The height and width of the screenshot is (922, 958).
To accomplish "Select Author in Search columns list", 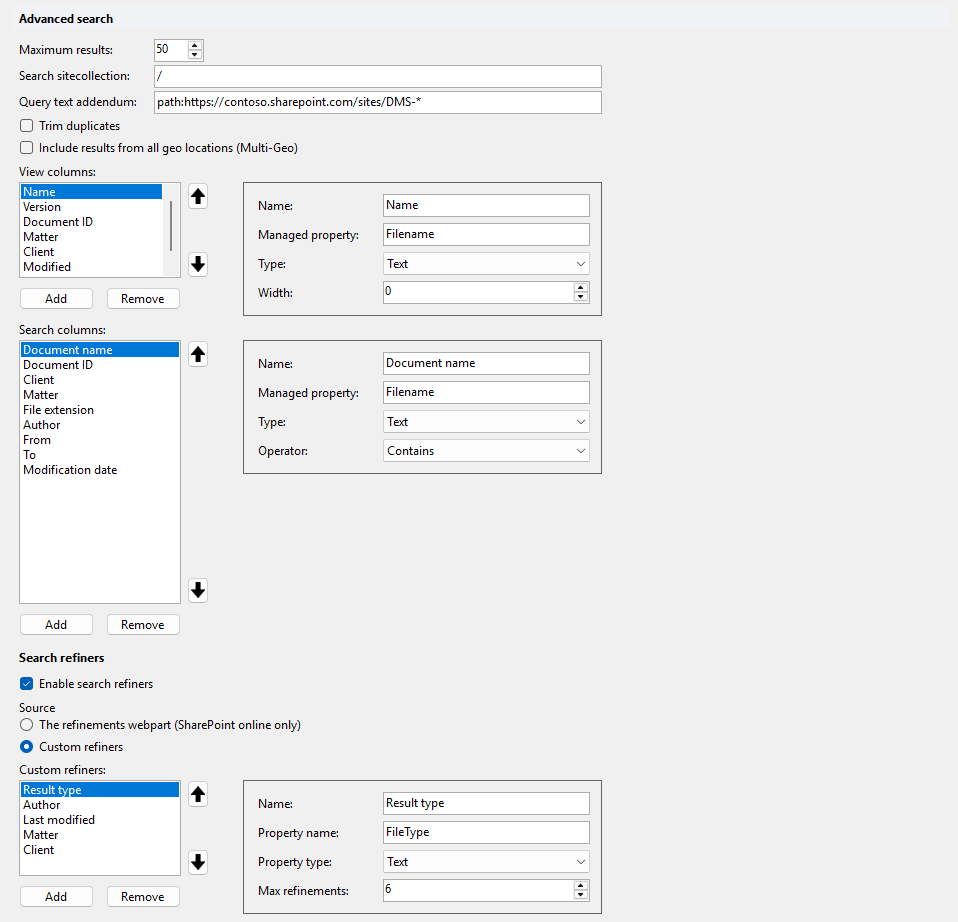I will coord(100,425).
